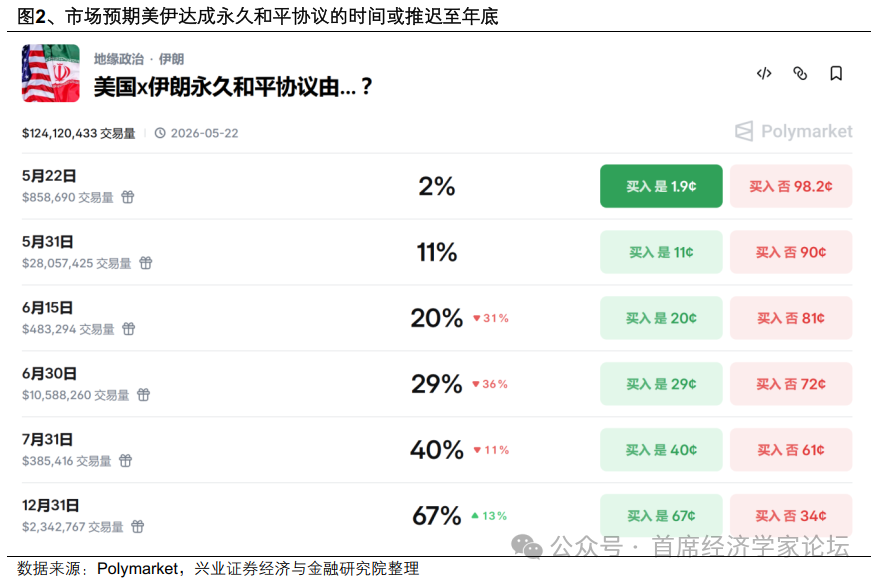Choose 买入 否 61¢ for 7月31日

point(791,450)
